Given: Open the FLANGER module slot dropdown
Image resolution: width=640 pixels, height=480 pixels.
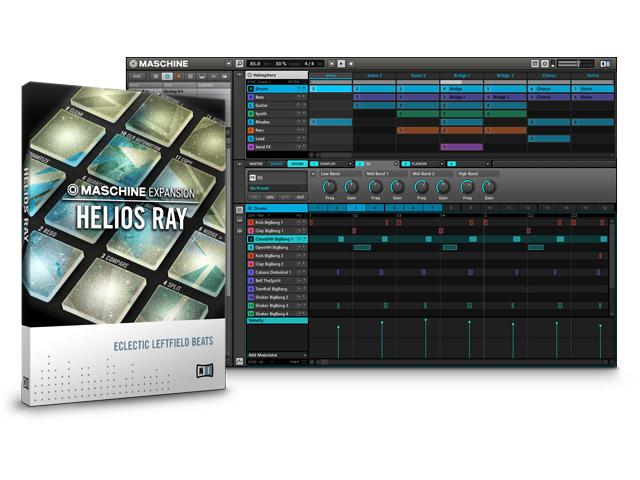Looking at the screenshot, I should coord(442,164).
